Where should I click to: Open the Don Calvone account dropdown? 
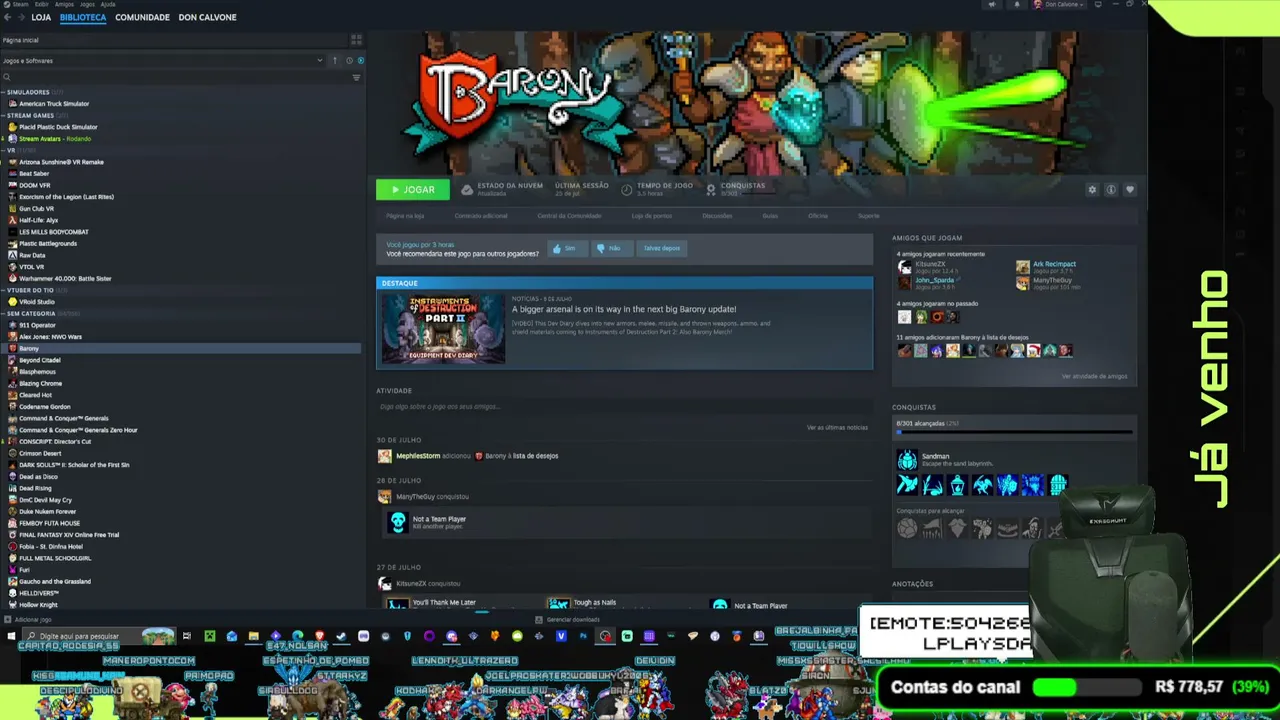(1058, 4)
